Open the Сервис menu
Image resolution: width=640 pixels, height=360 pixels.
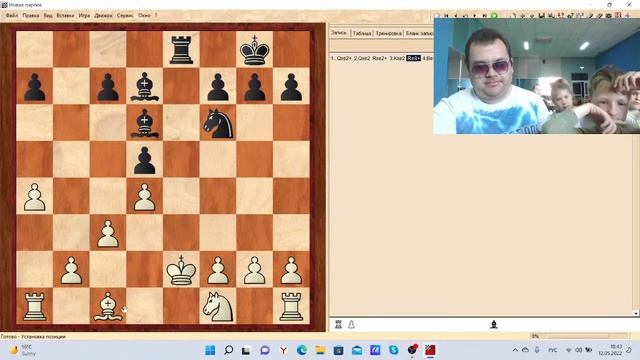click(x=125, y=16)
